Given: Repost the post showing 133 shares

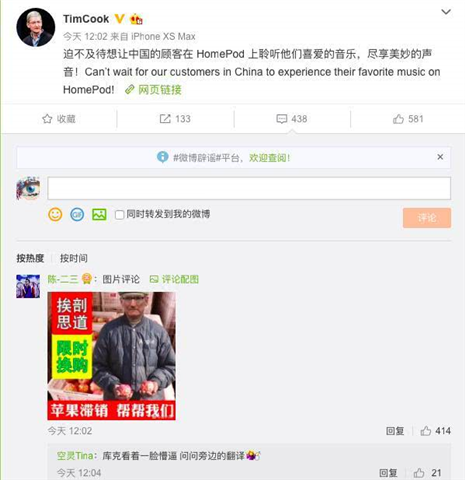Looking at the screenshot, I should click(175, 119).
